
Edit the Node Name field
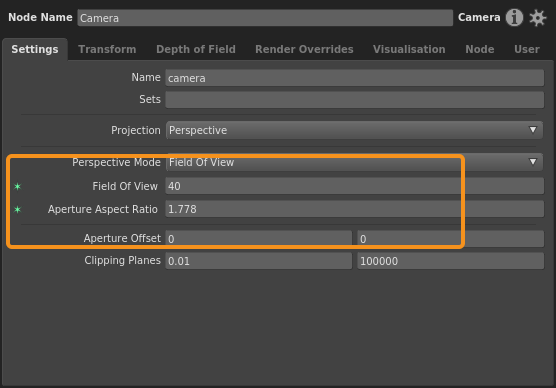(265, 18)
